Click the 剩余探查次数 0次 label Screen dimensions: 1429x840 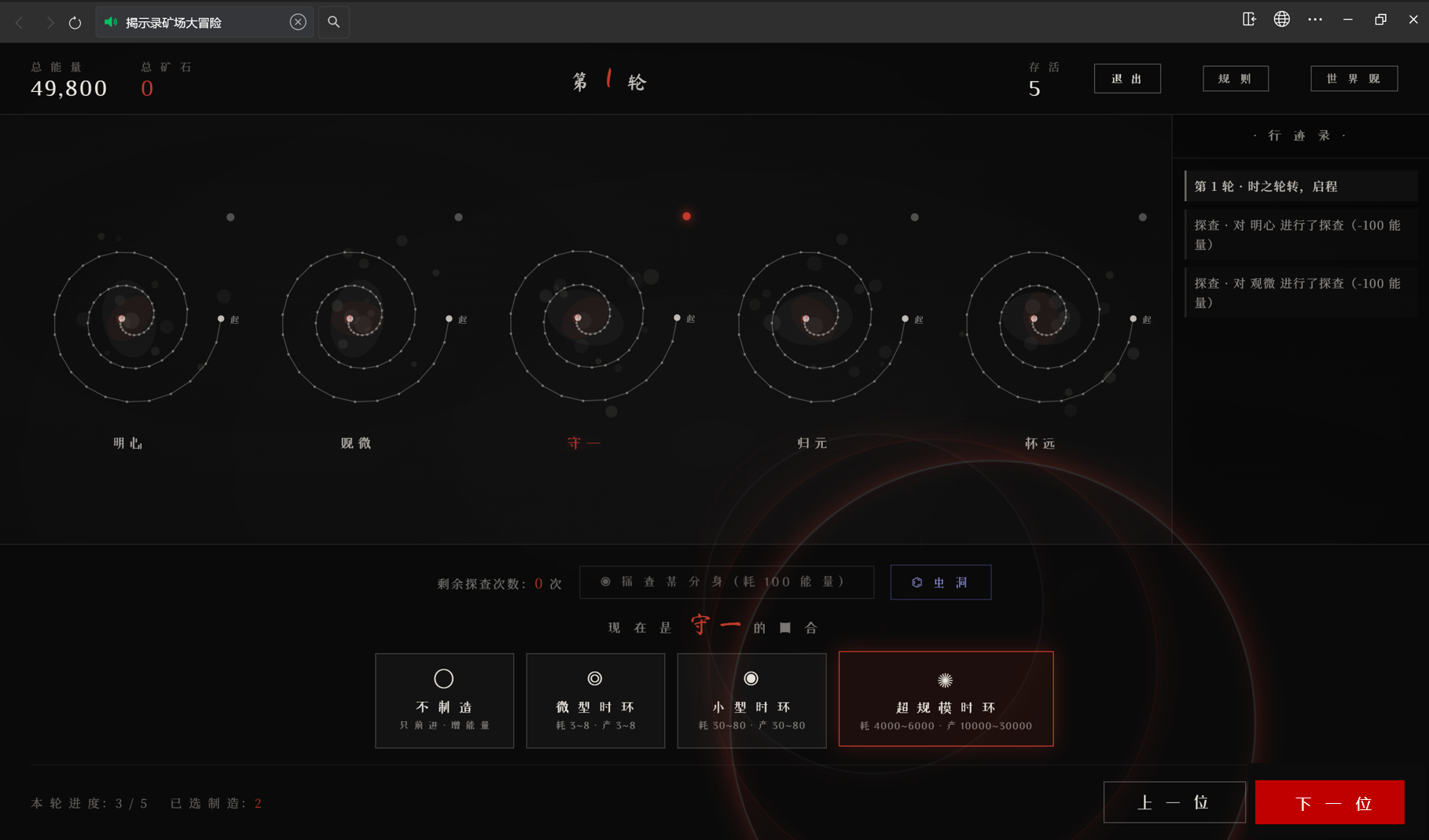click(x=500, y=584)
